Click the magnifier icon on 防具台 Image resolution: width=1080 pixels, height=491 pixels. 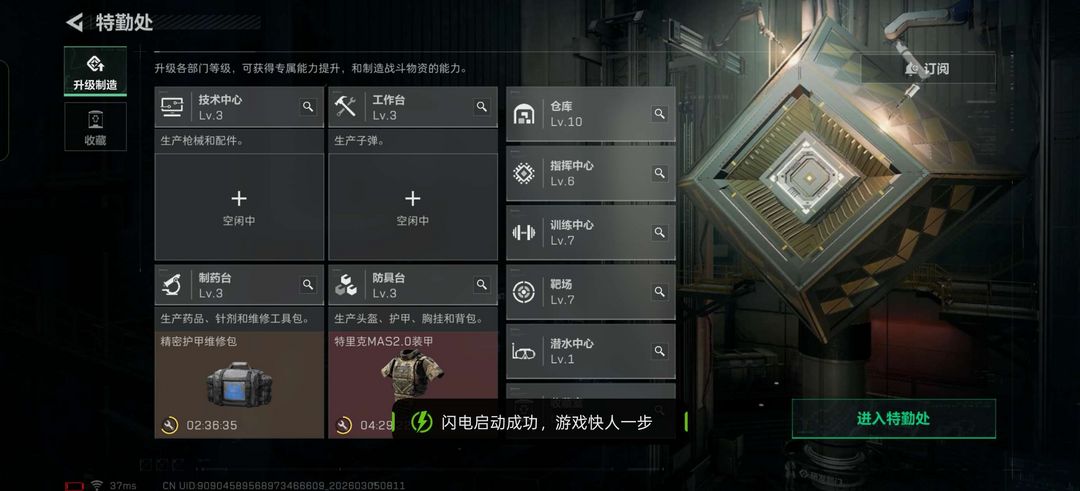pos(481,284)
